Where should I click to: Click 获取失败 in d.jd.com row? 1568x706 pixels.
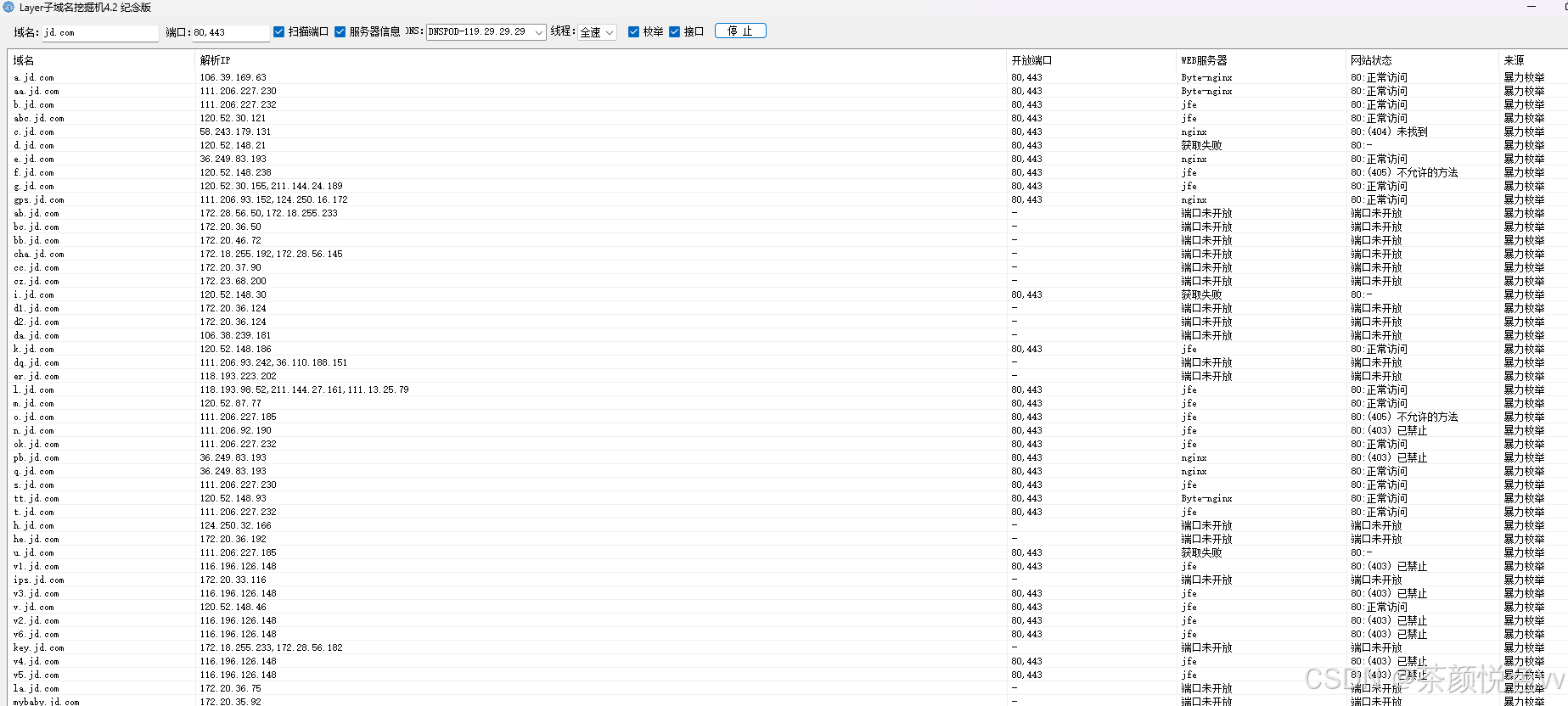pyautogui.click(x=1201, y=145)
